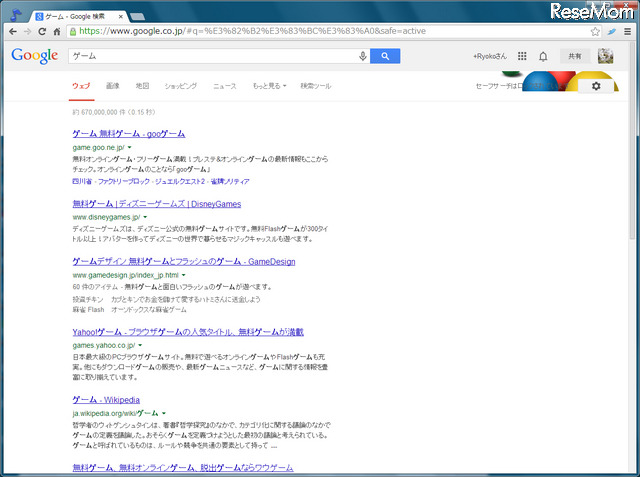Screen dimensions: 640x477
Task: Open the ファクトリーブロック sitelink
Action: coord(124,181)
